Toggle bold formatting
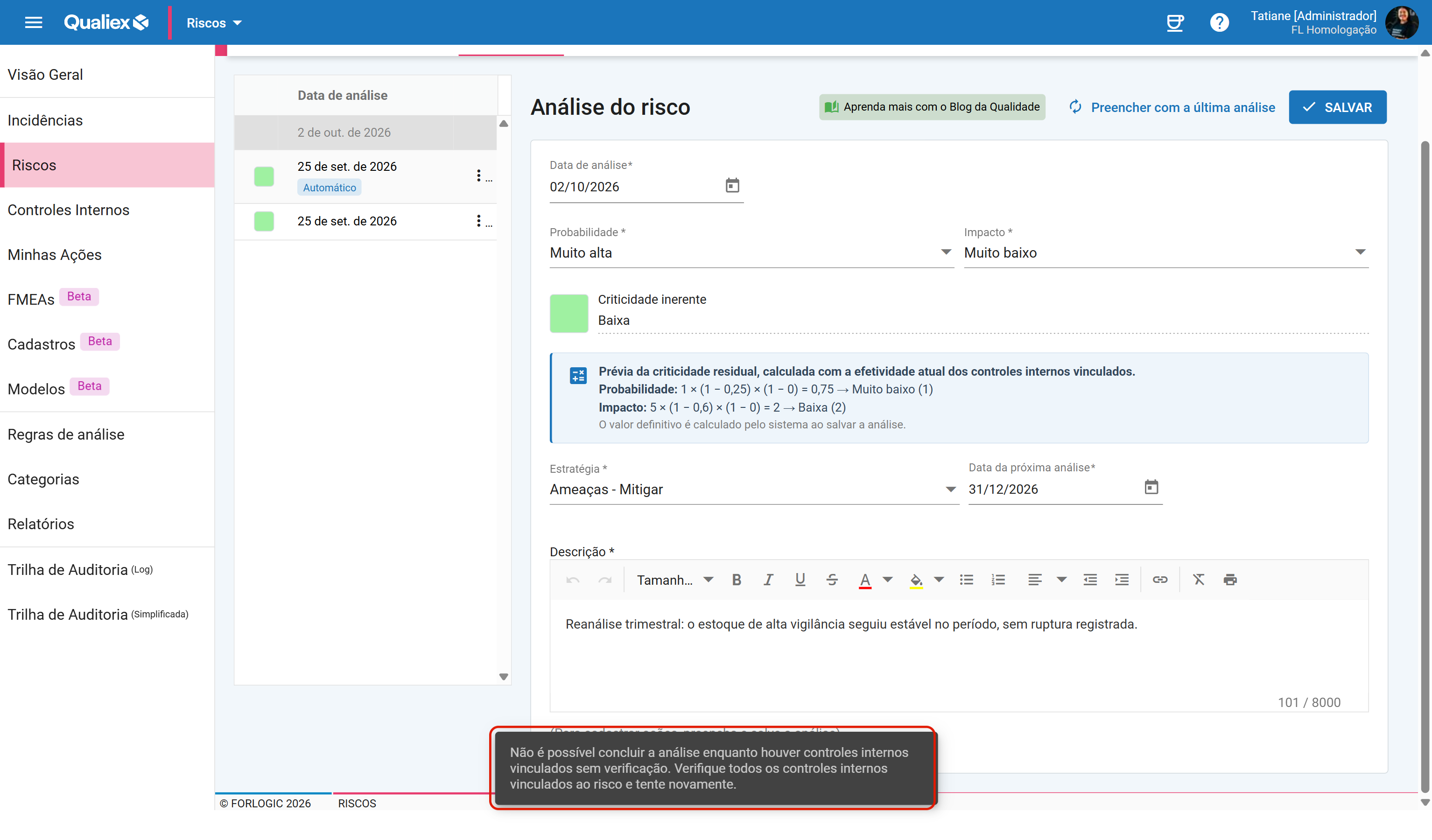 point(737,580)
